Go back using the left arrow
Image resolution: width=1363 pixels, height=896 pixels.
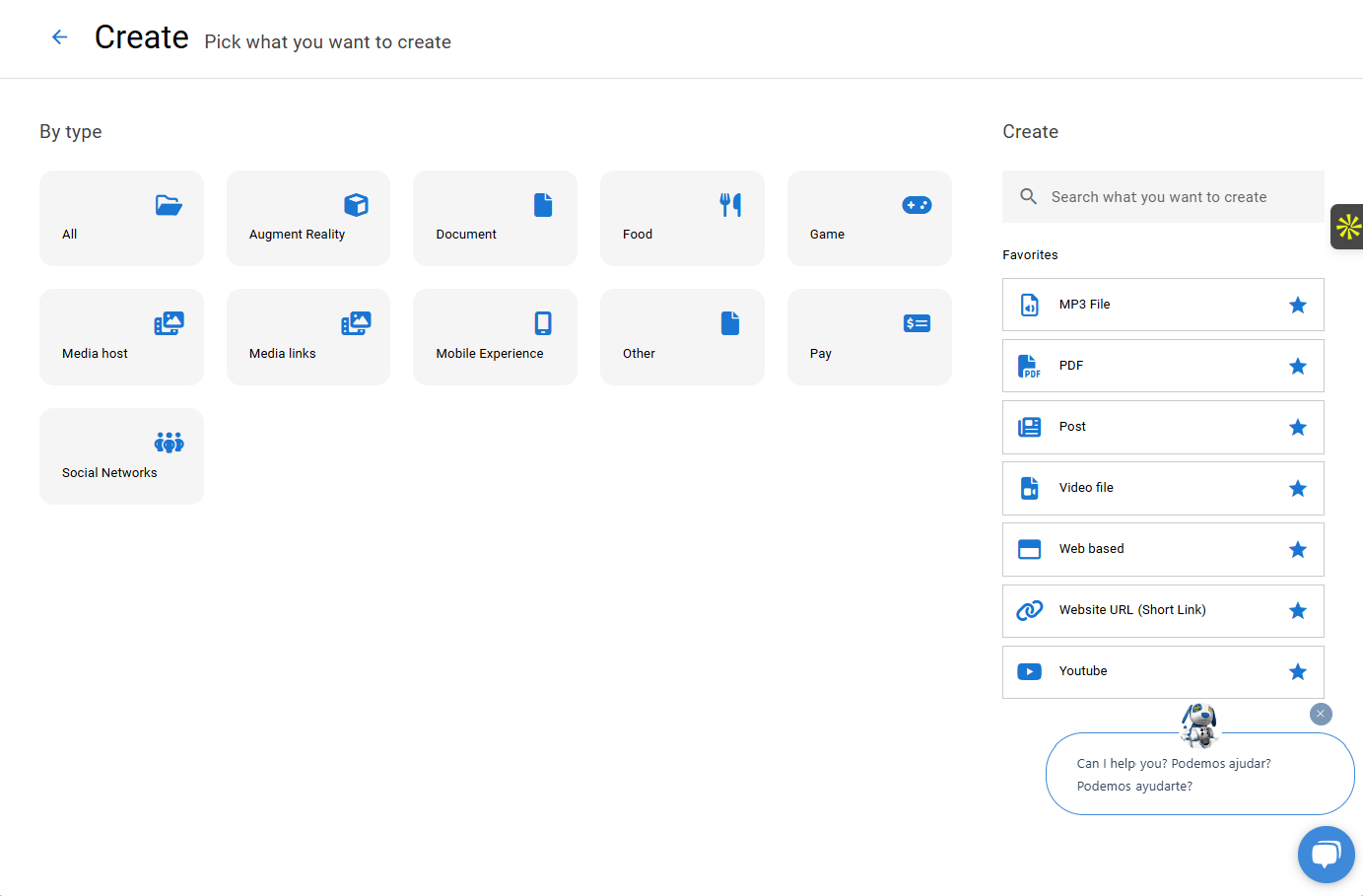coord(59,37)
